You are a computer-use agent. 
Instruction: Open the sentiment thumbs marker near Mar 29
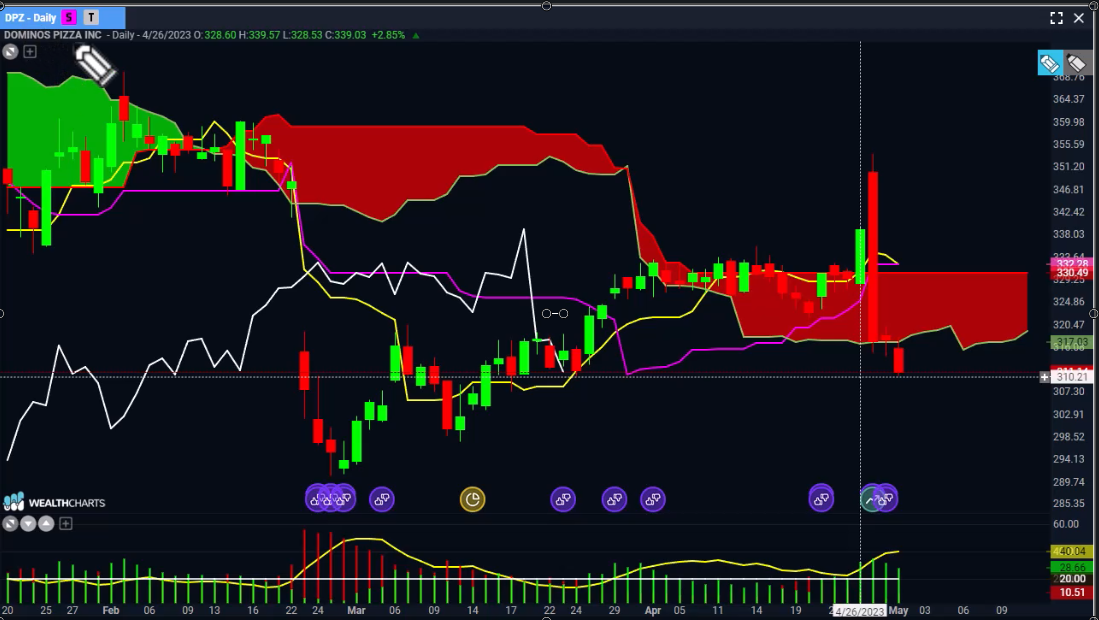tap(614, 499)
